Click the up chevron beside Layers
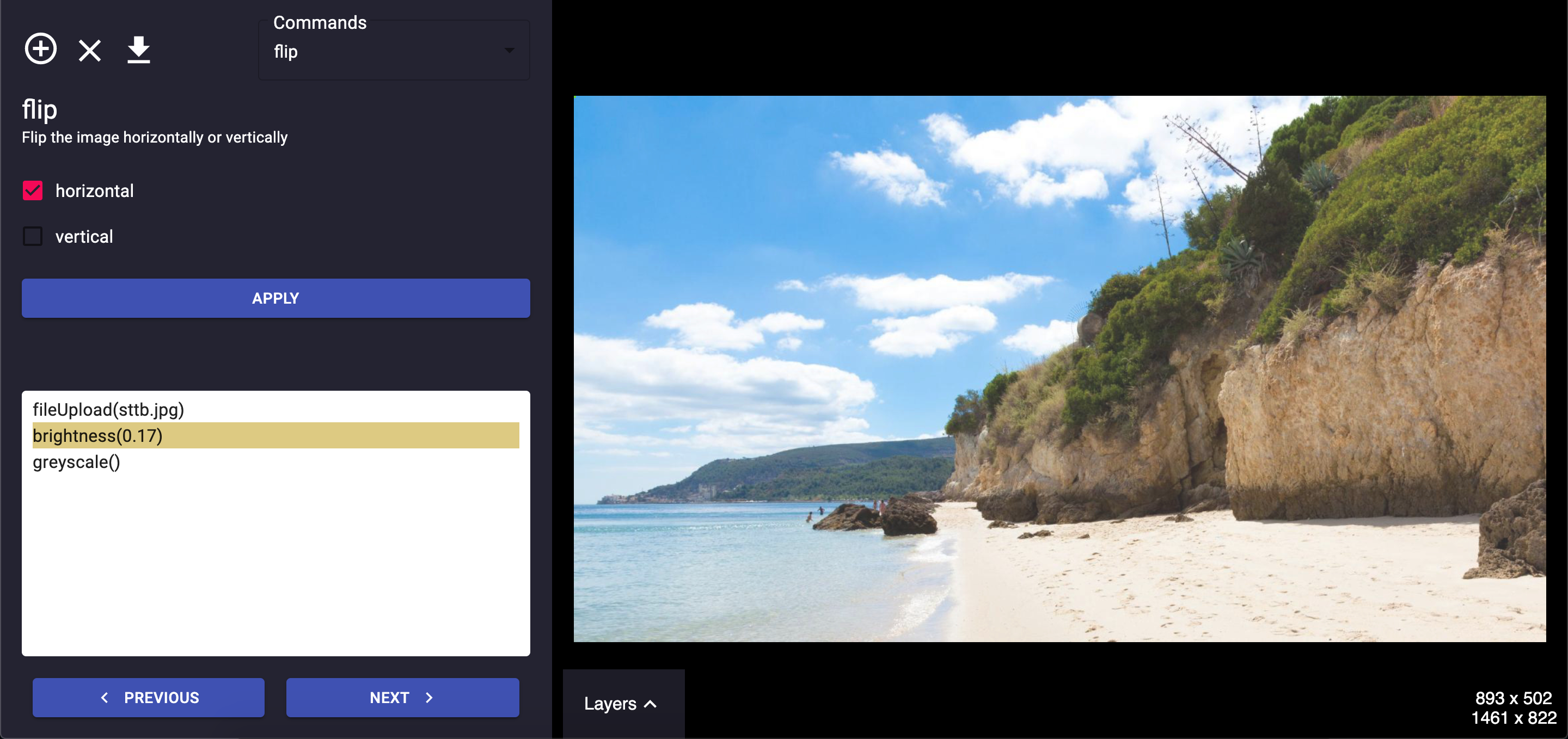 (651, 704)
